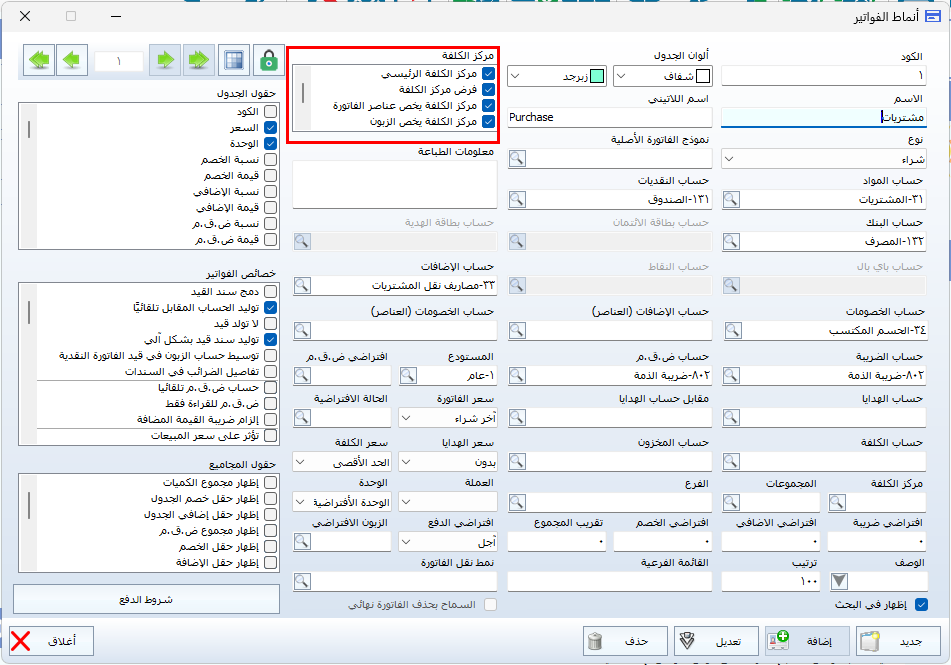Click the اسم اللاتيني field containing Purchase
The width and height of the screenshot is (951, 665).
tap(608, 117)
